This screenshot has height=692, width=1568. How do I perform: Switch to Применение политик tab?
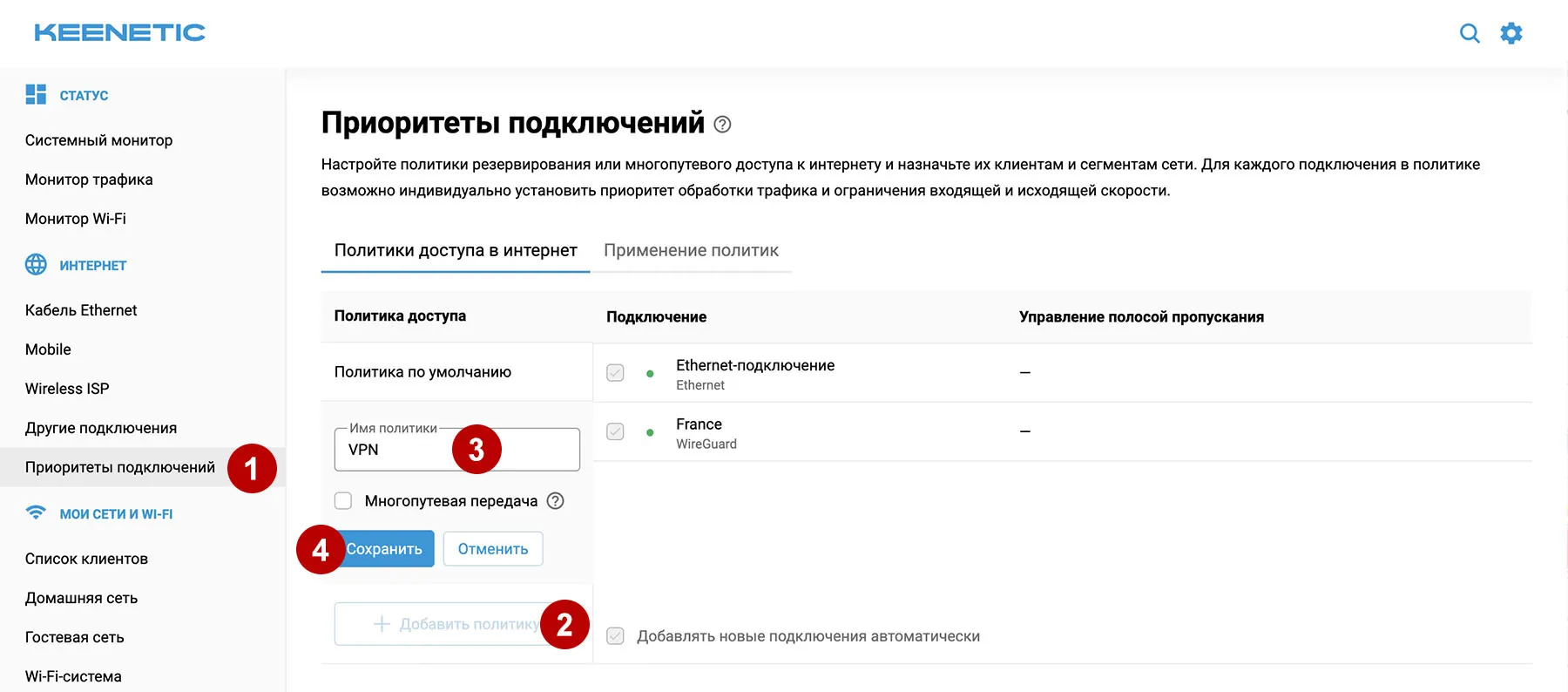click(691, 251)
